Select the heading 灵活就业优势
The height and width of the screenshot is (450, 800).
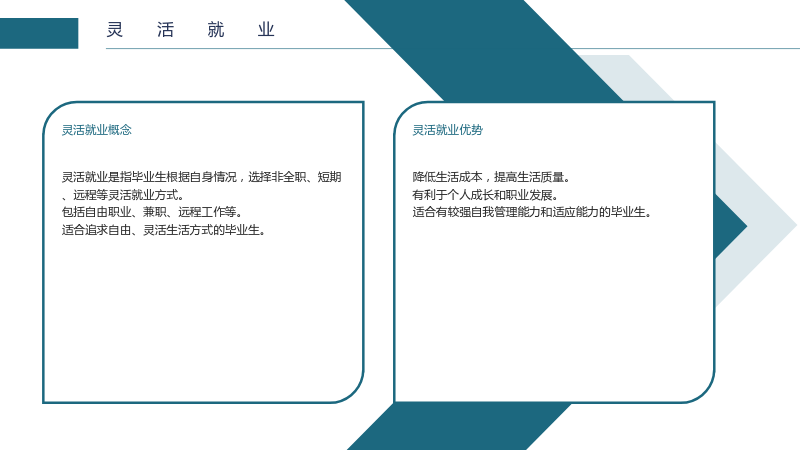point(447,130)
